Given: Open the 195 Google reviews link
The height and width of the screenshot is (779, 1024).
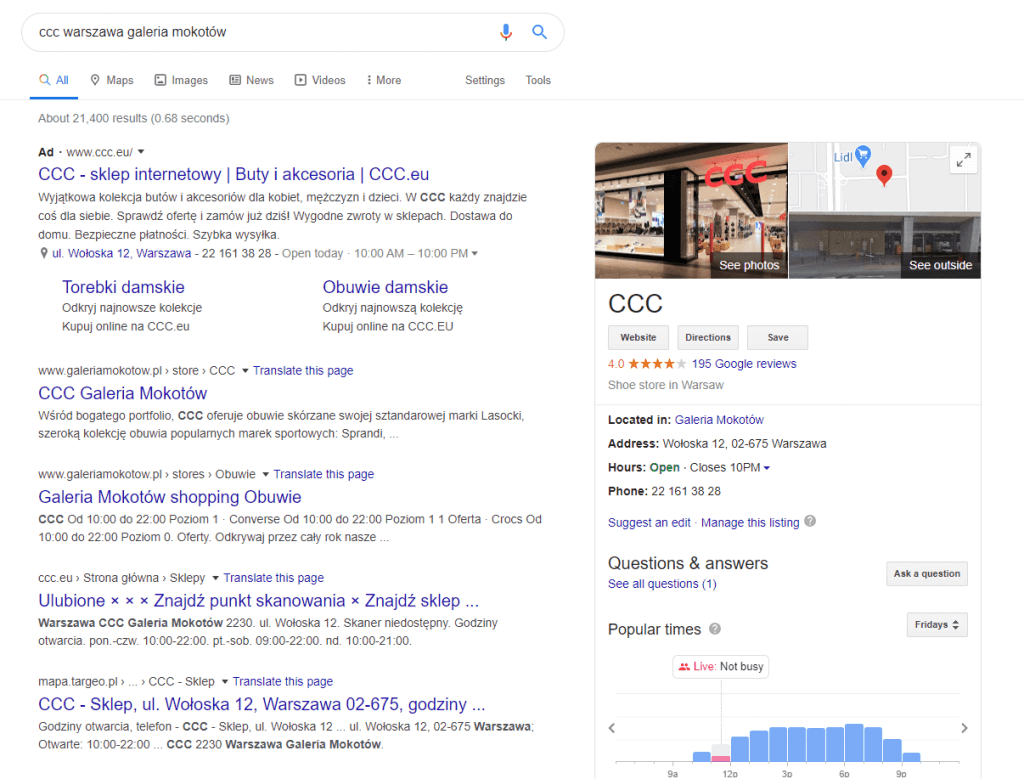Looking at the screenshot, I should (x=744, y=364).
